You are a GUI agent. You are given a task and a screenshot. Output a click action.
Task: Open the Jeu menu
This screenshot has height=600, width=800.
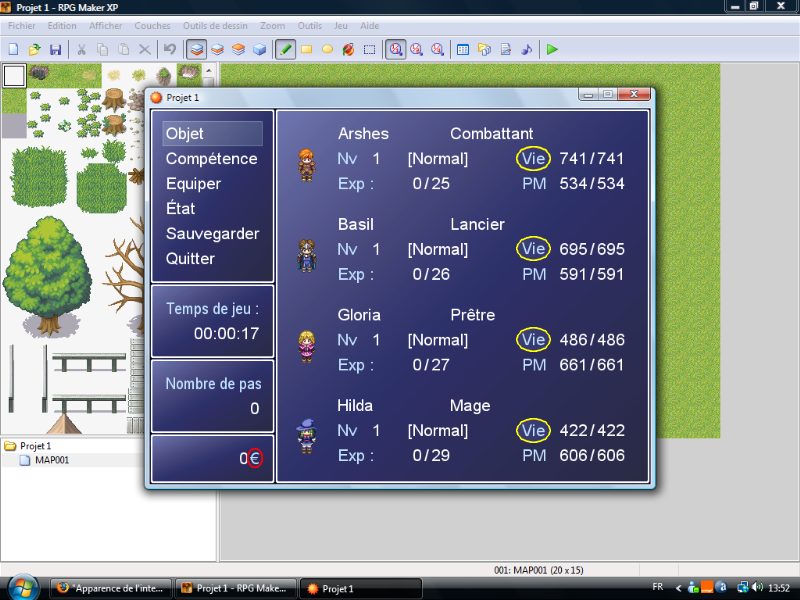pos(341,26)
